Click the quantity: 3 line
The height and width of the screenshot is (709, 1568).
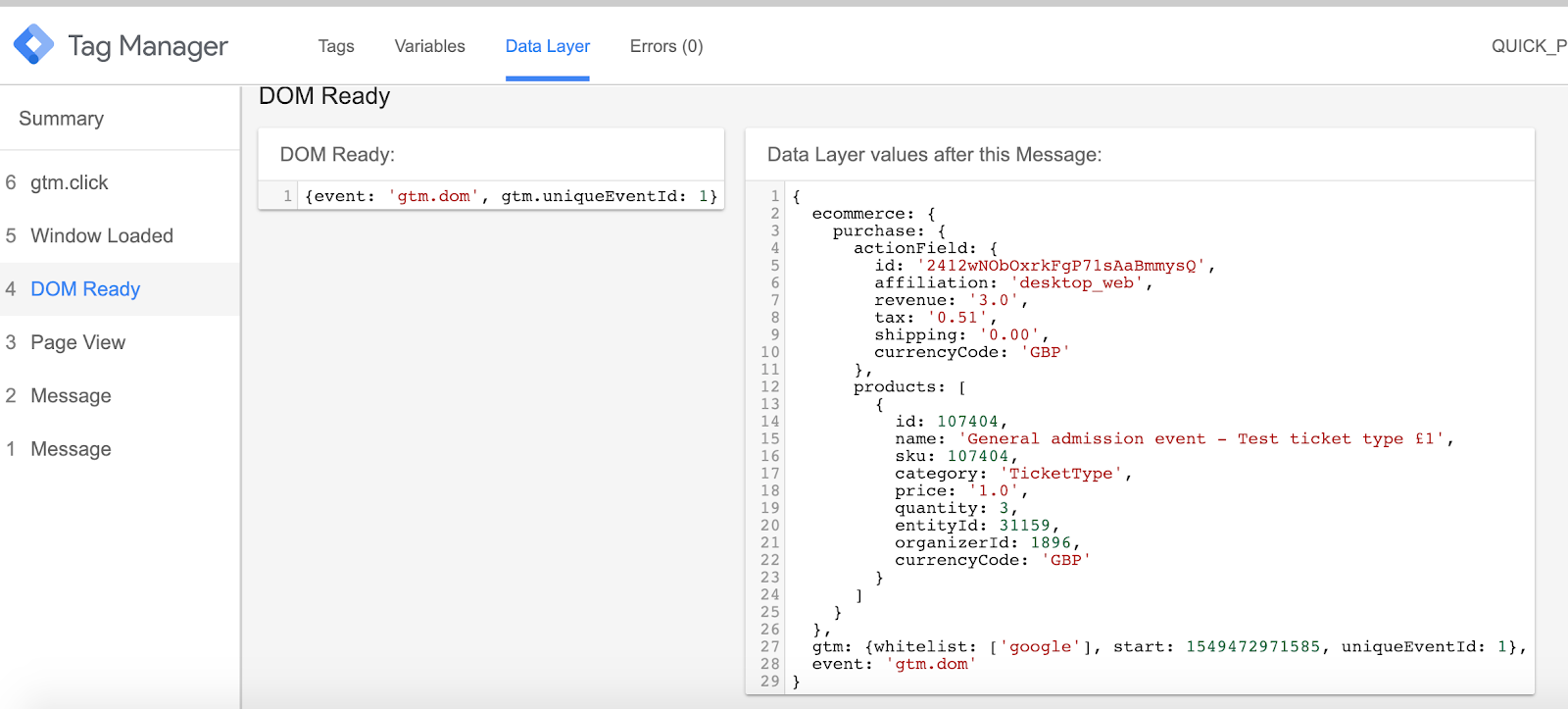point(956,508)
